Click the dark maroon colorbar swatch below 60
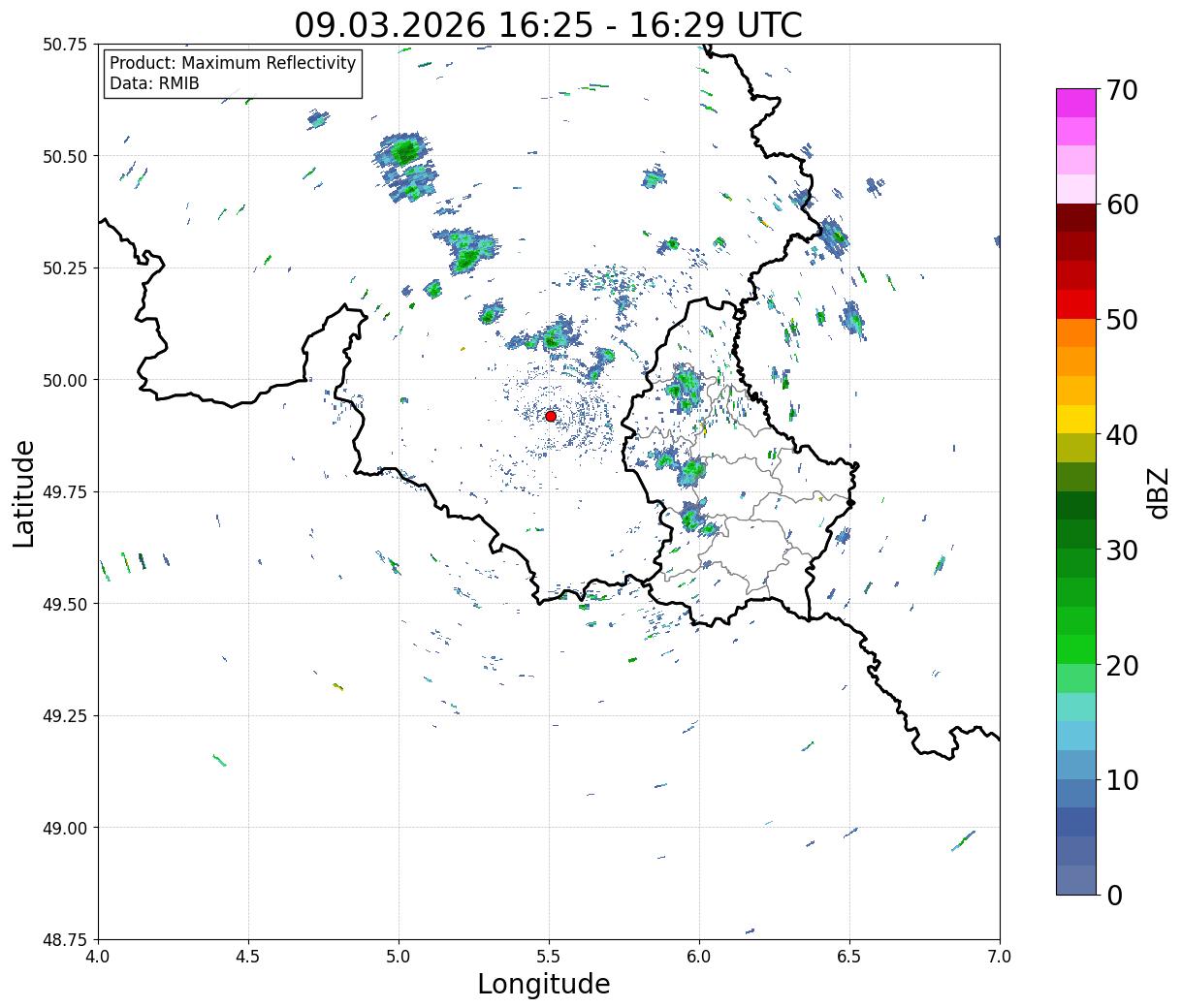Viewport: 1182px width, 1008px height. coord(1076,218)
